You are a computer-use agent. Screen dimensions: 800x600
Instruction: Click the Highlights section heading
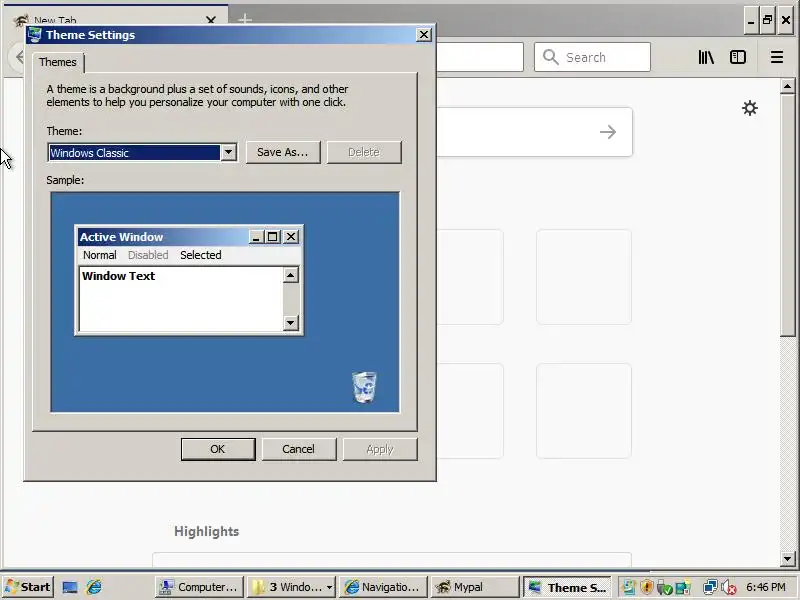pyautogui.click(x=207, y=531)
